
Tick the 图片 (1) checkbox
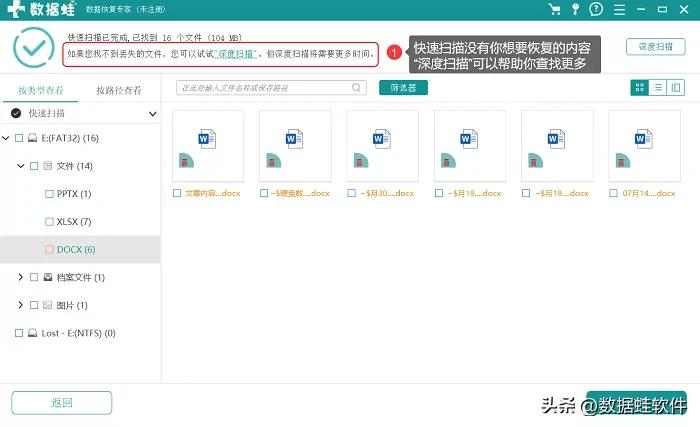coord(34,305)
